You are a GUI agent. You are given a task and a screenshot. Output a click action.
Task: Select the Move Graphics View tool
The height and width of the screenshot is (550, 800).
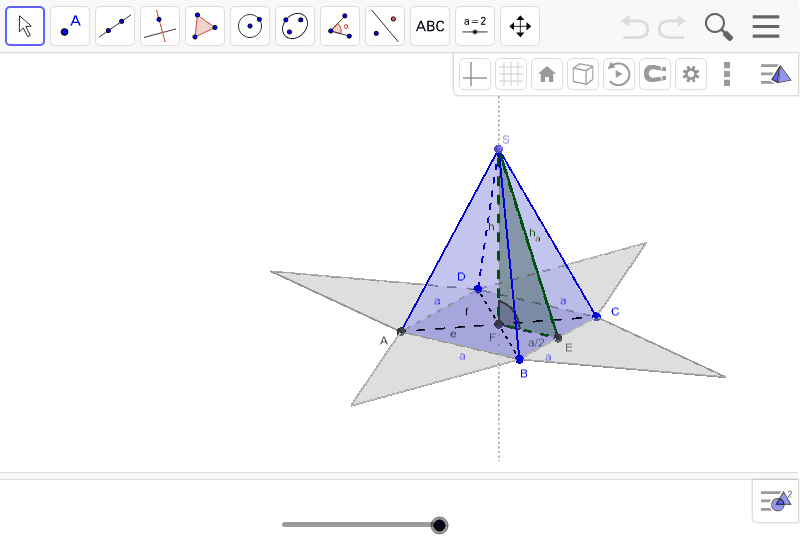pyautogui.click(x=520, y=26)
